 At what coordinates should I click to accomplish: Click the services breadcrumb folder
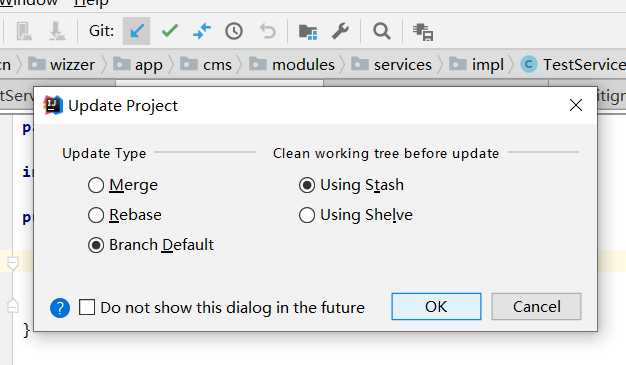coord(391,65)
